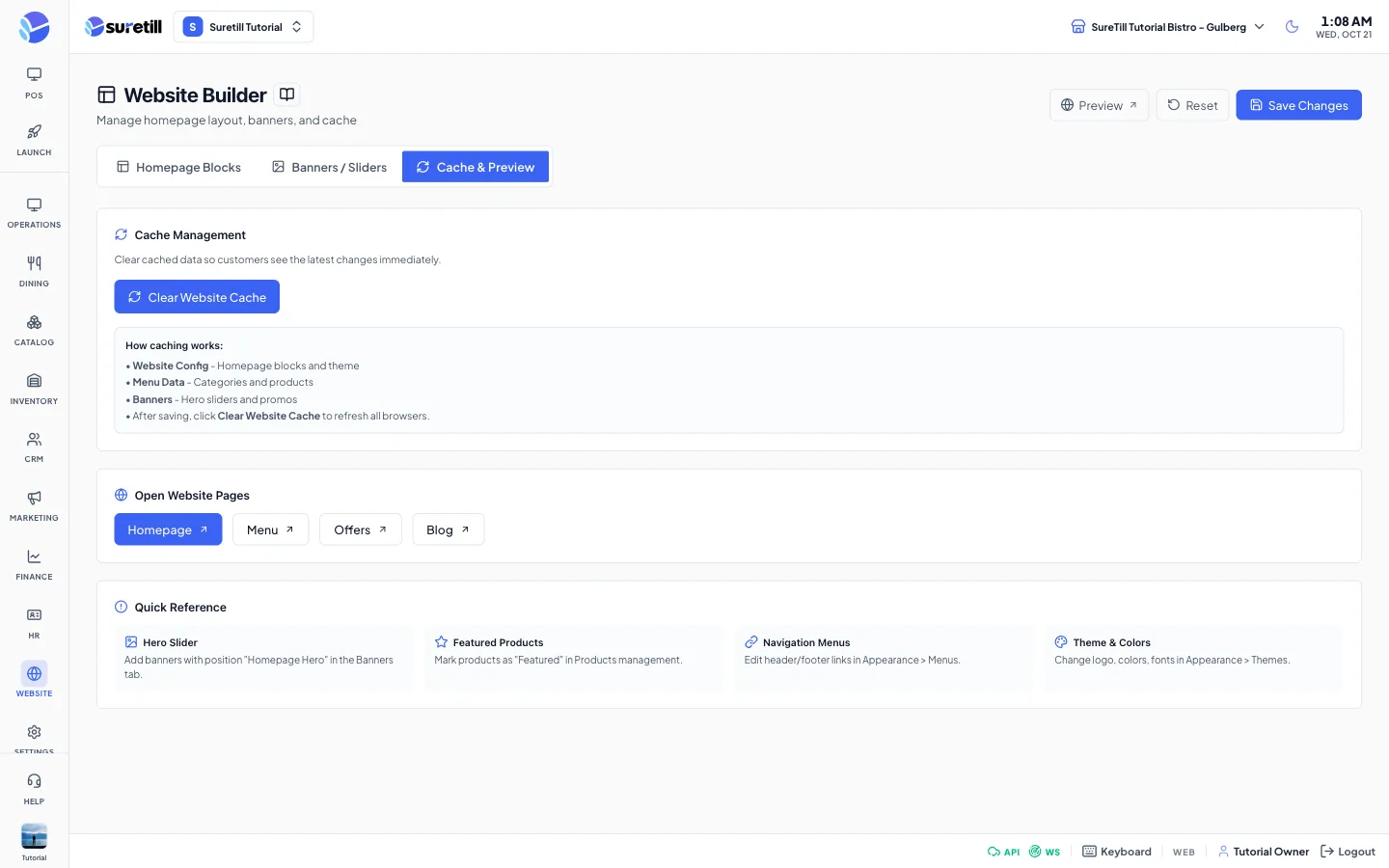Click the Suretill logo in header

click(x=123, y=27)
